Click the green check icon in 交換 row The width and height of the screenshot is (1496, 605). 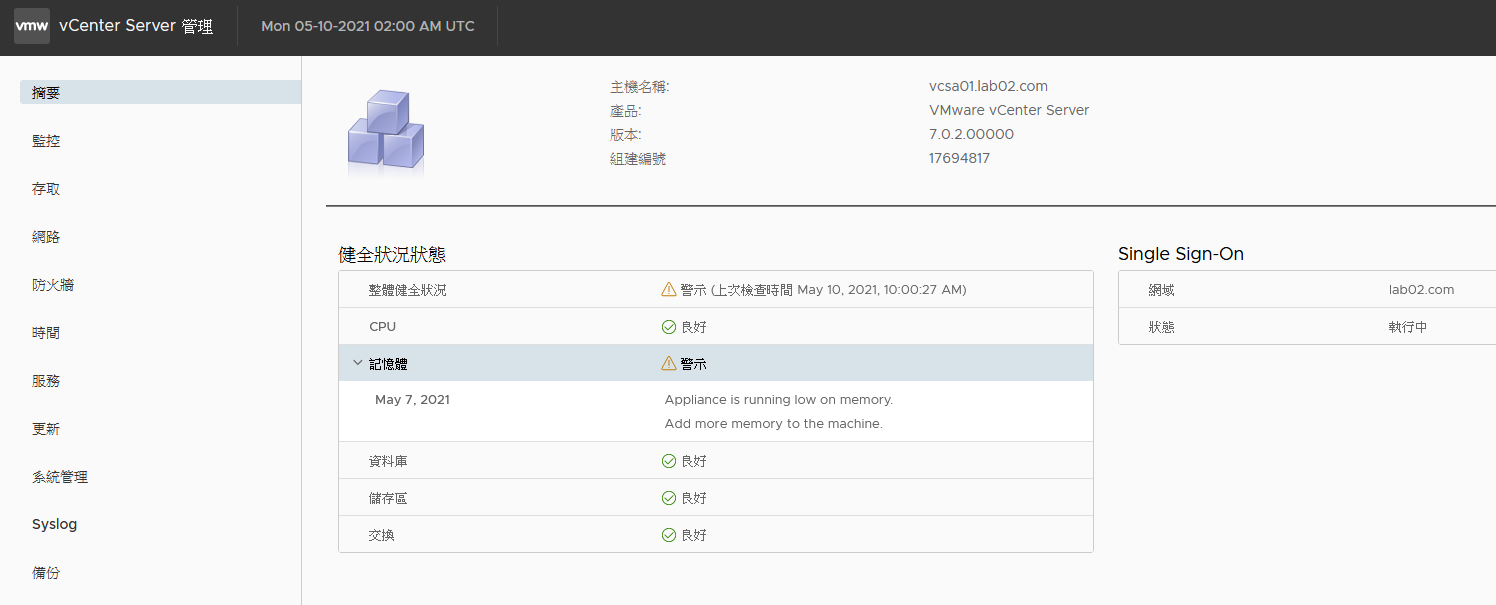click(x=669, y=535)
